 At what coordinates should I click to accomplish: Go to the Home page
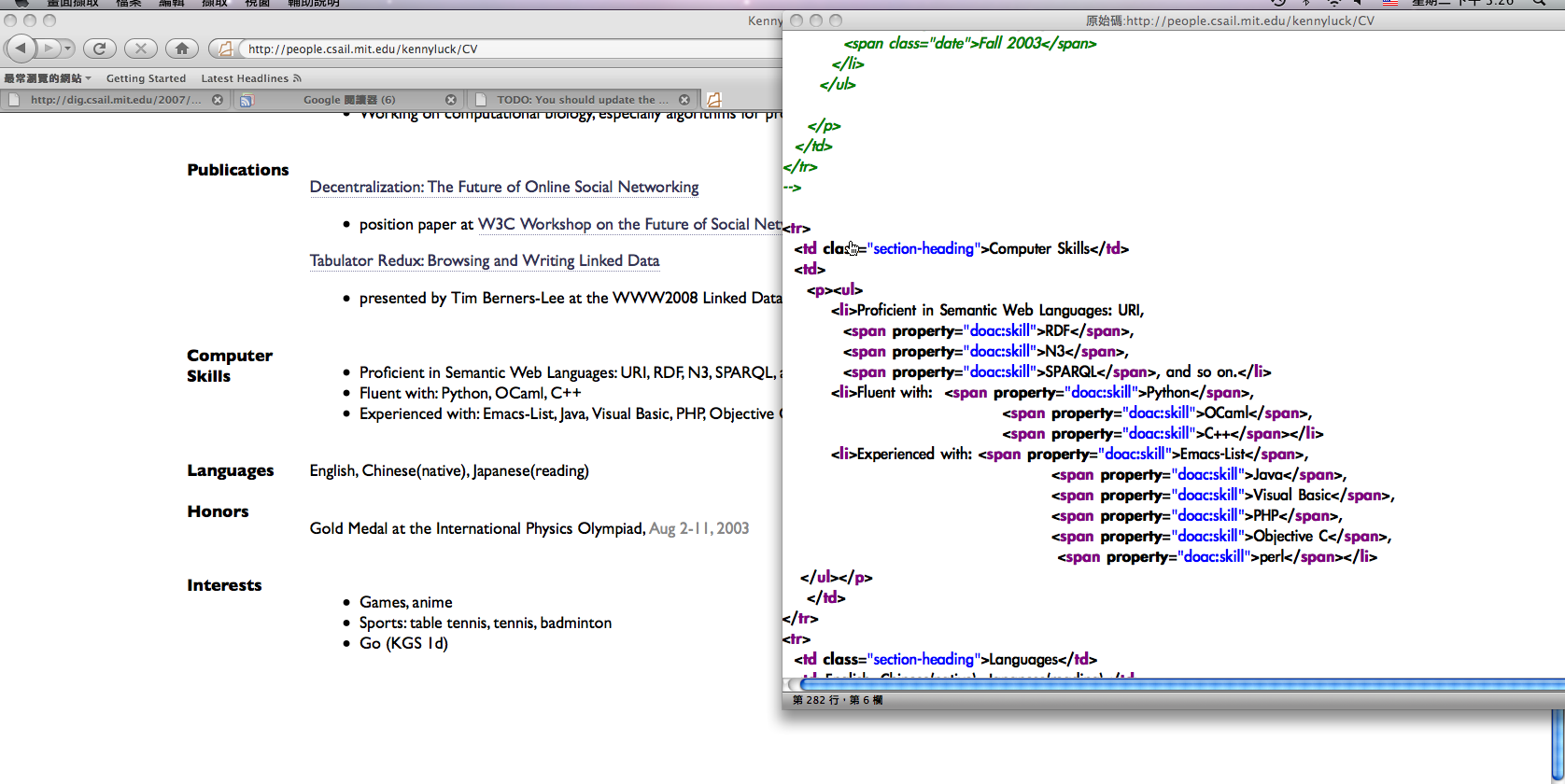coord(181,48)
